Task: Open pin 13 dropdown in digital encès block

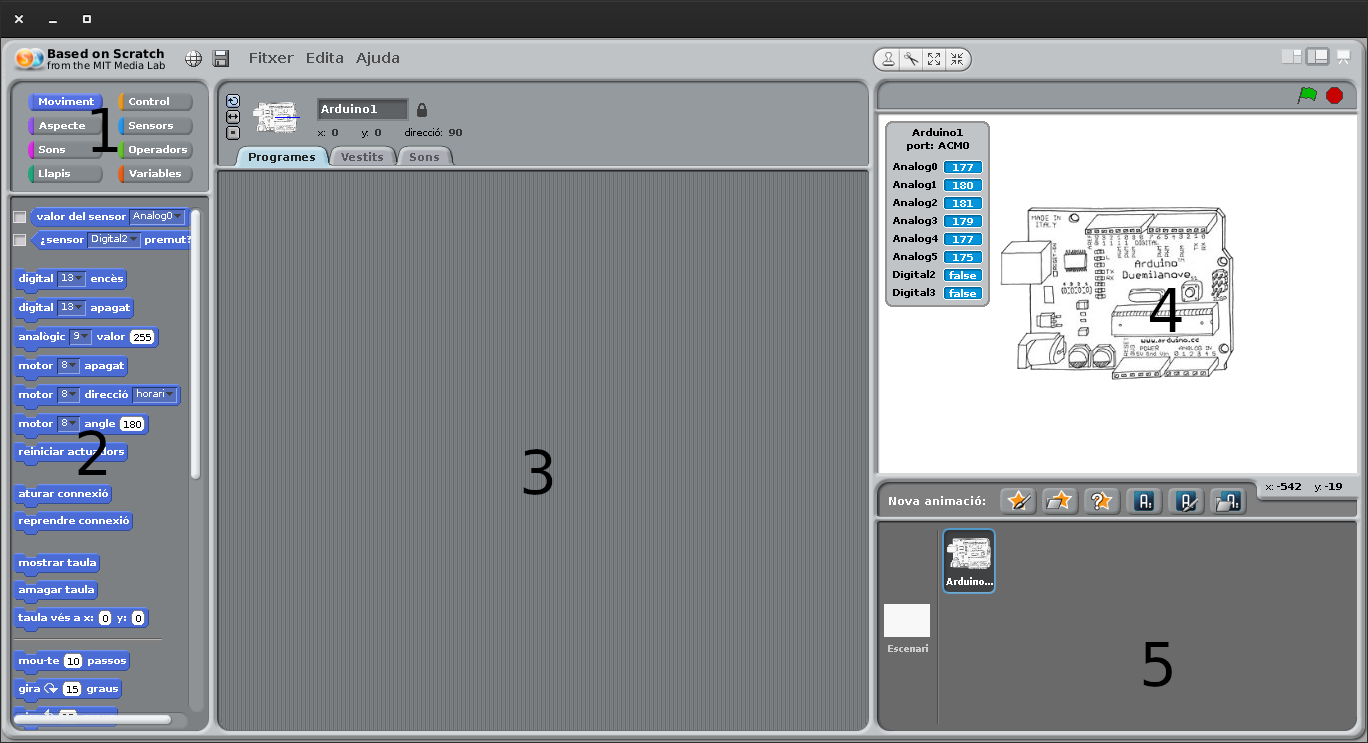Action: pos(71,278)
